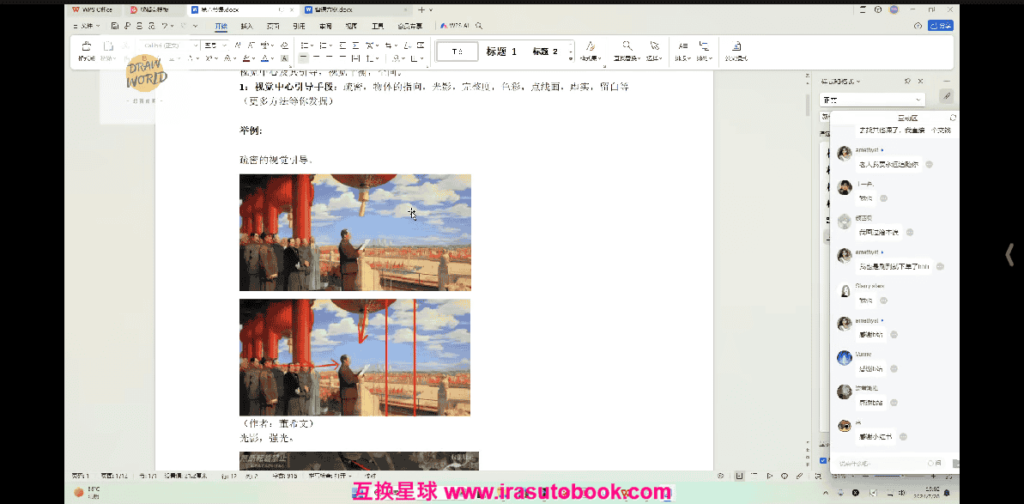Click the Clear Formatting eraser icon
The image size is (1024, 504).
[284, 45]
